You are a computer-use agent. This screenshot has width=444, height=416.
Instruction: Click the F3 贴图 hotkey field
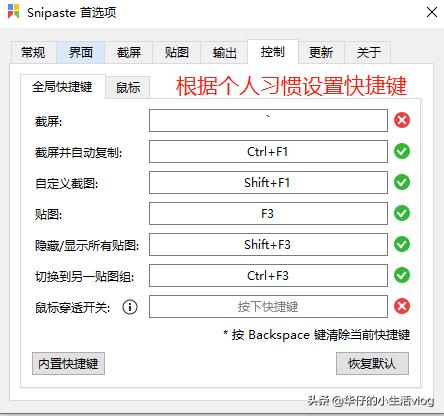click(x=268, y=213)
